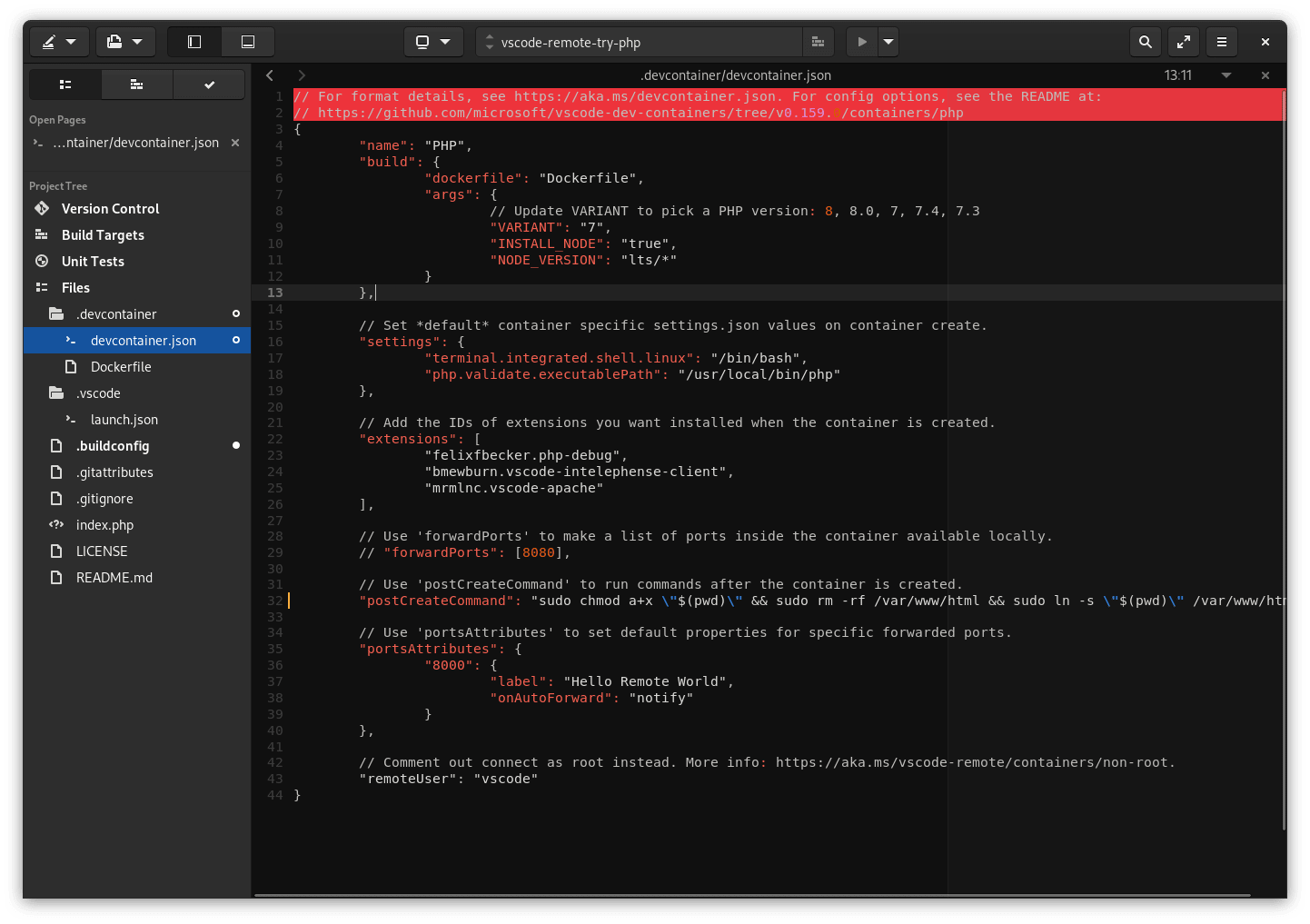This screenshot has height=924, width=1310.
Task: Open the global search icon
Action: point(1146,42)
